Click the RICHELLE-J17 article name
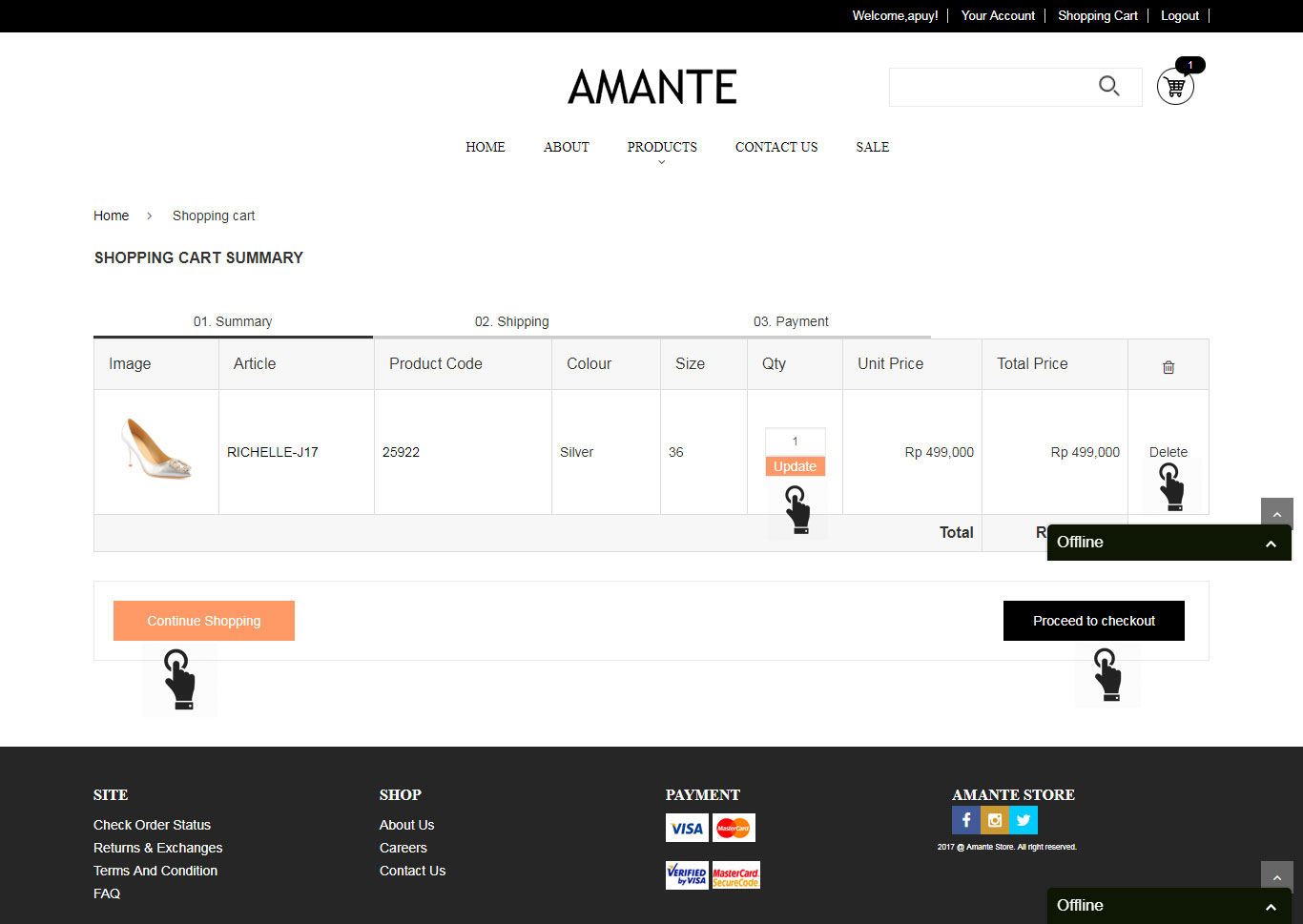 (x=273, y=452)
